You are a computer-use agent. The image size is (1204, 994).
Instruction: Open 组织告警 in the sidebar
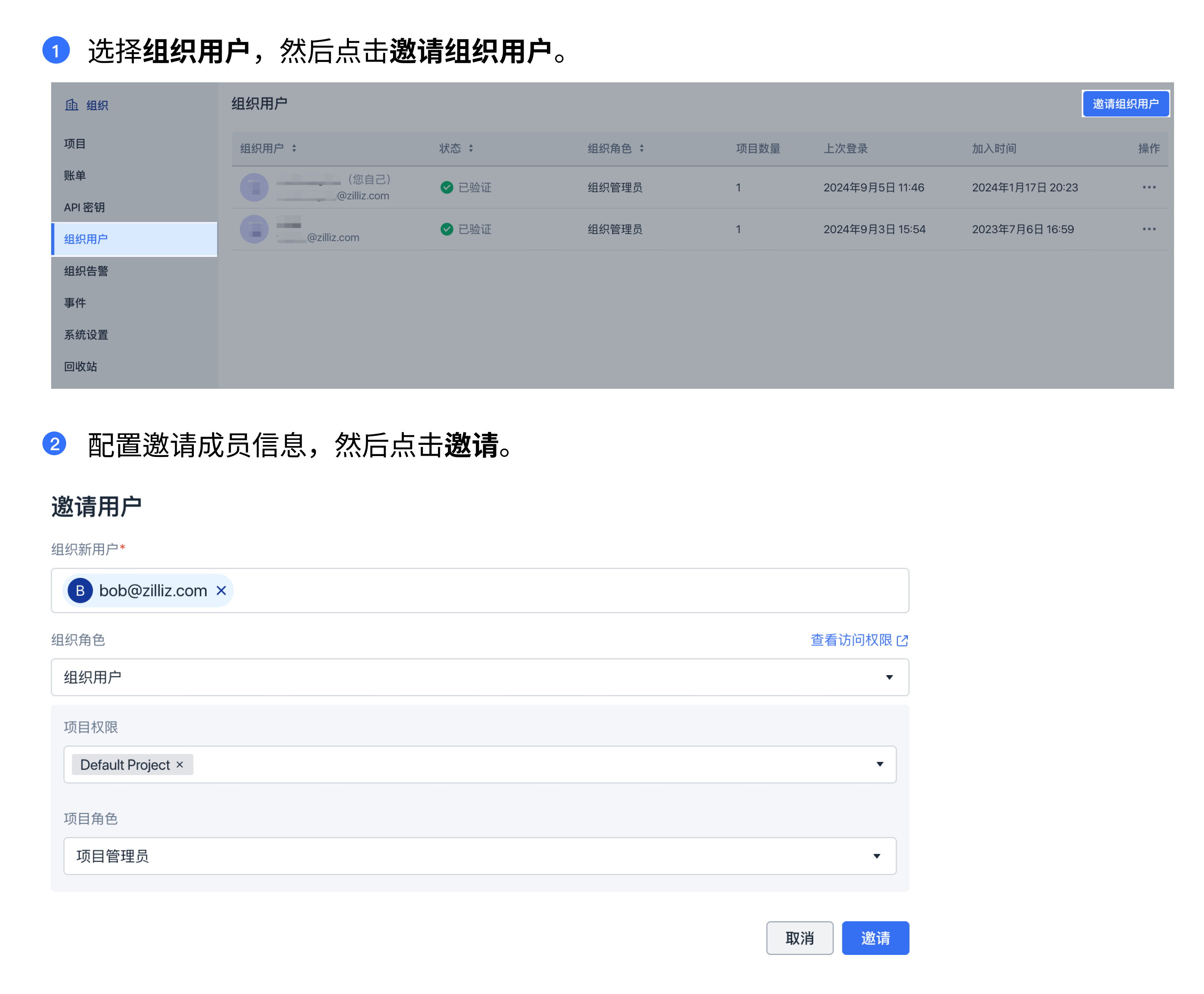86,271
